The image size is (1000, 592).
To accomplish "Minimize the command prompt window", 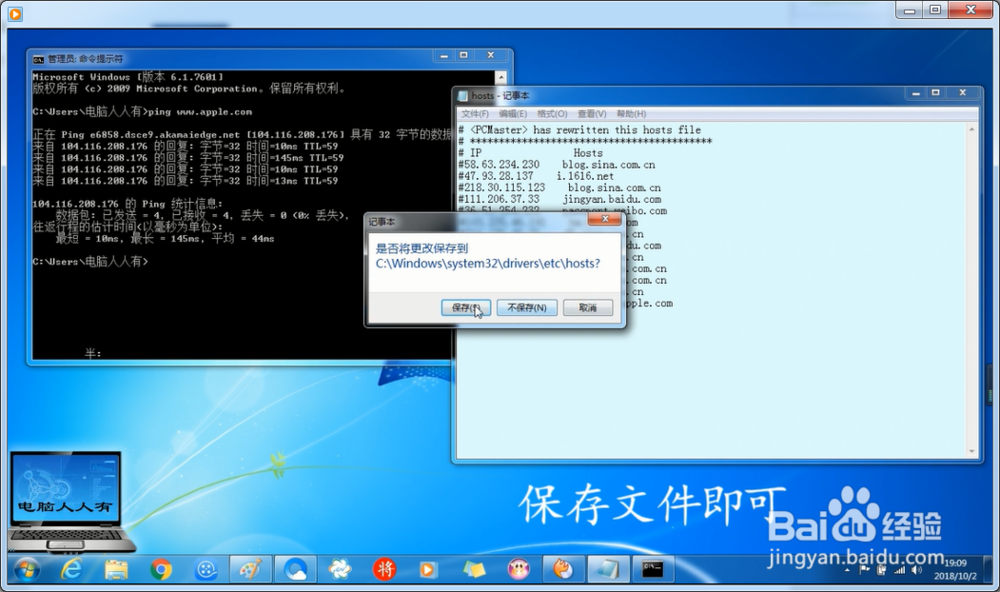I will [x=444, y=56].
